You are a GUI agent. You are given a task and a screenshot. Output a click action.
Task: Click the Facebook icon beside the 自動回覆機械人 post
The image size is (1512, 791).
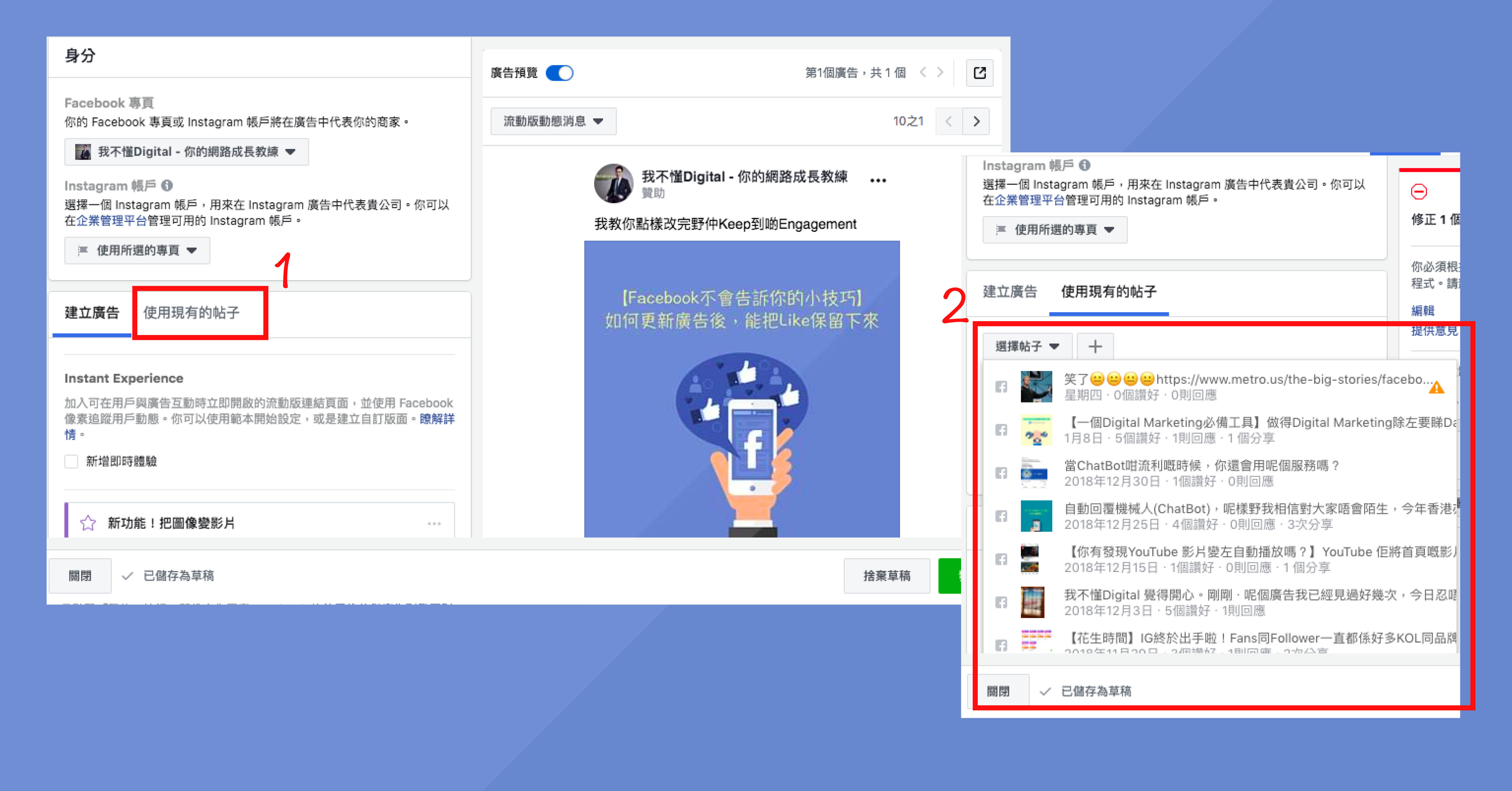point(1001,516)
